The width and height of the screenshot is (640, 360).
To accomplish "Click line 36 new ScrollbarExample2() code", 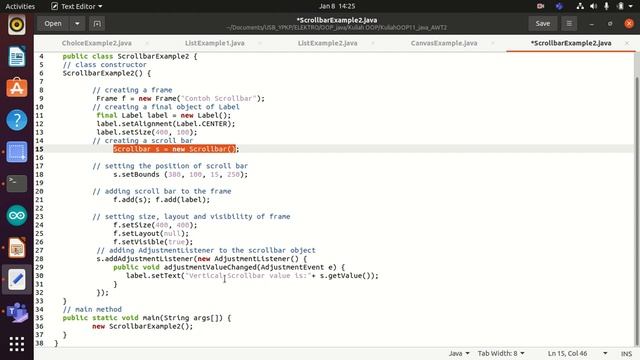I will [x=142, y=326].
